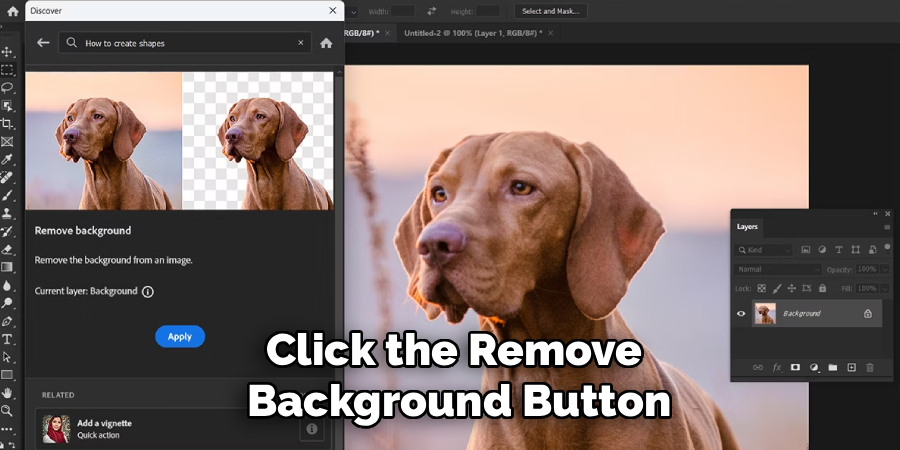Select the Blur tool
The width and height of the screenshot is (900, 450).
point(7,285)
